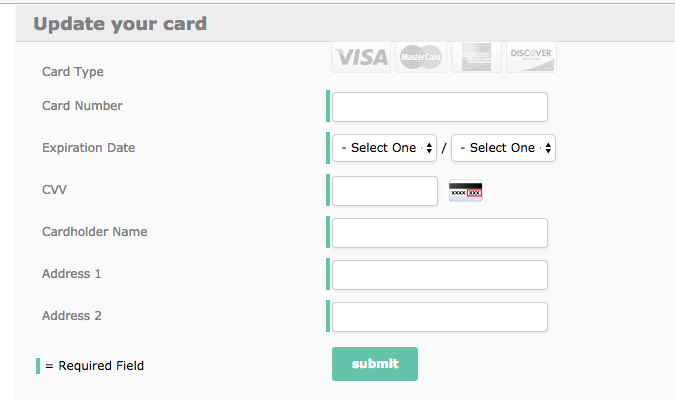675x403 pixels.
Task: Click the Cardholder Name text box
Action: point(440,233)
